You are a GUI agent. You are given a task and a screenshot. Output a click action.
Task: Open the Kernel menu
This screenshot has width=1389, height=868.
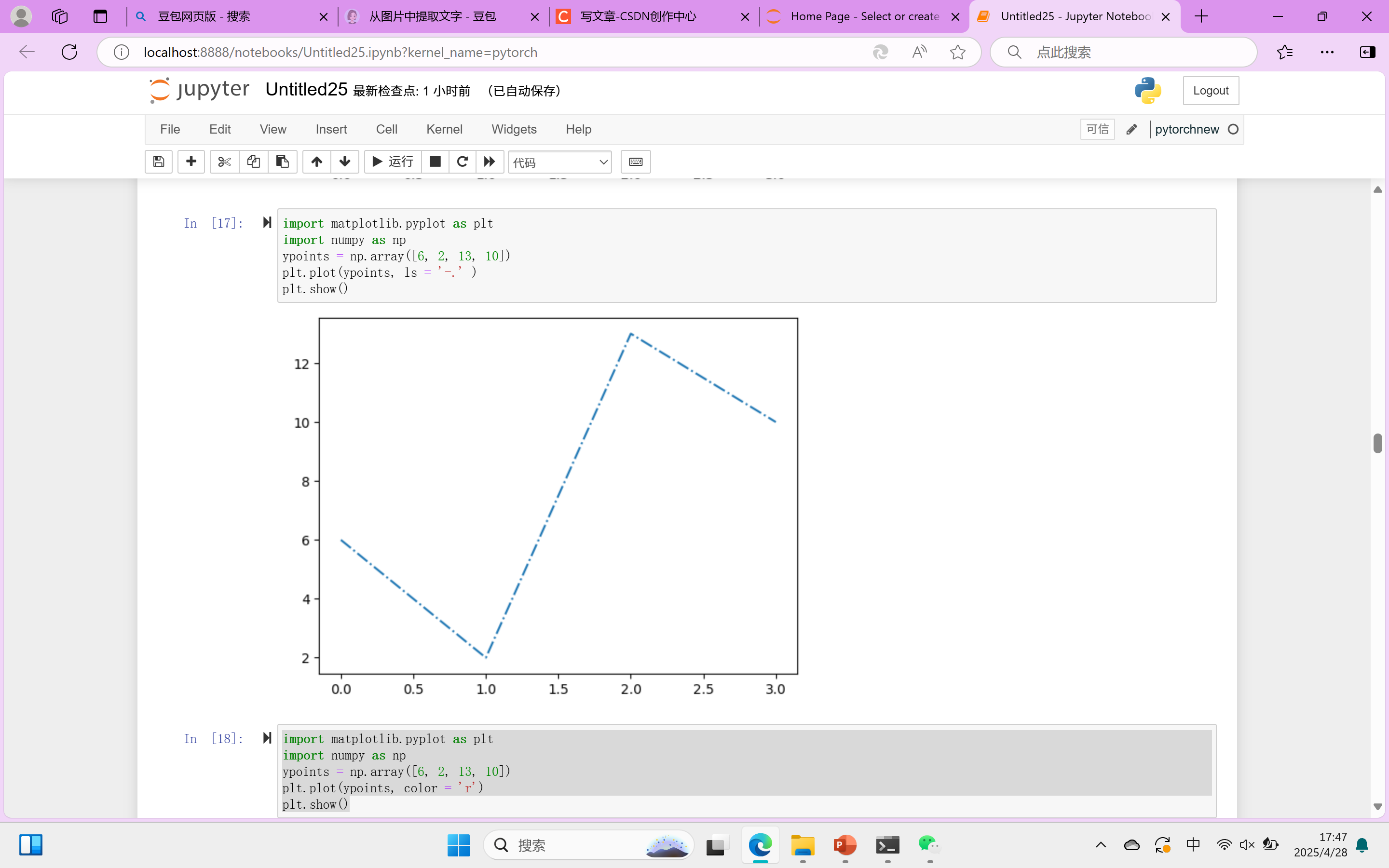tap(444, 129)
